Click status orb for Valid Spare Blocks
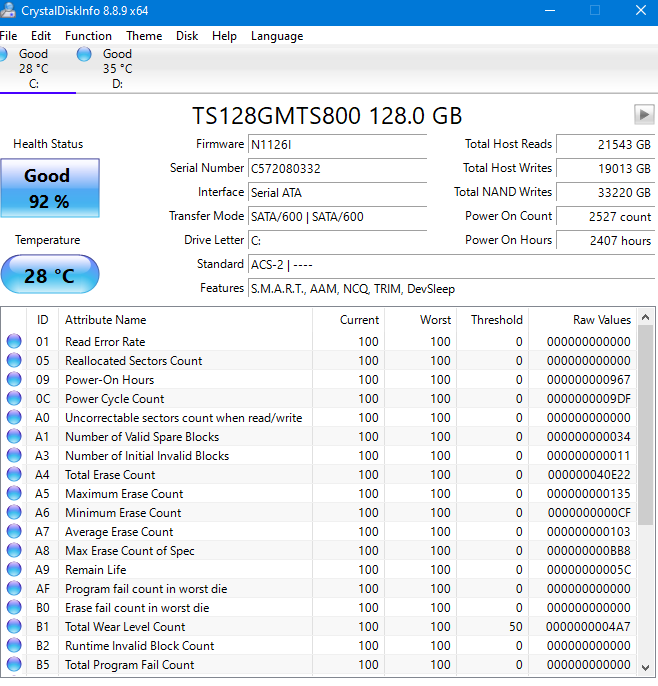Viewport: 658px width, 686px height. (14, 436)
